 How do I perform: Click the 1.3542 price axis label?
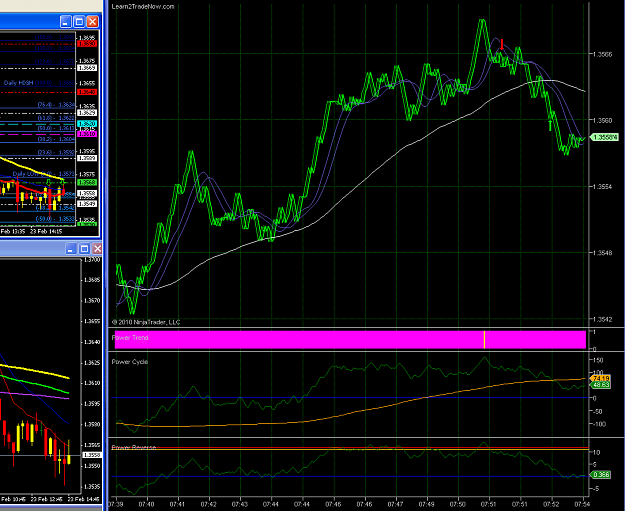pos(603,319)
